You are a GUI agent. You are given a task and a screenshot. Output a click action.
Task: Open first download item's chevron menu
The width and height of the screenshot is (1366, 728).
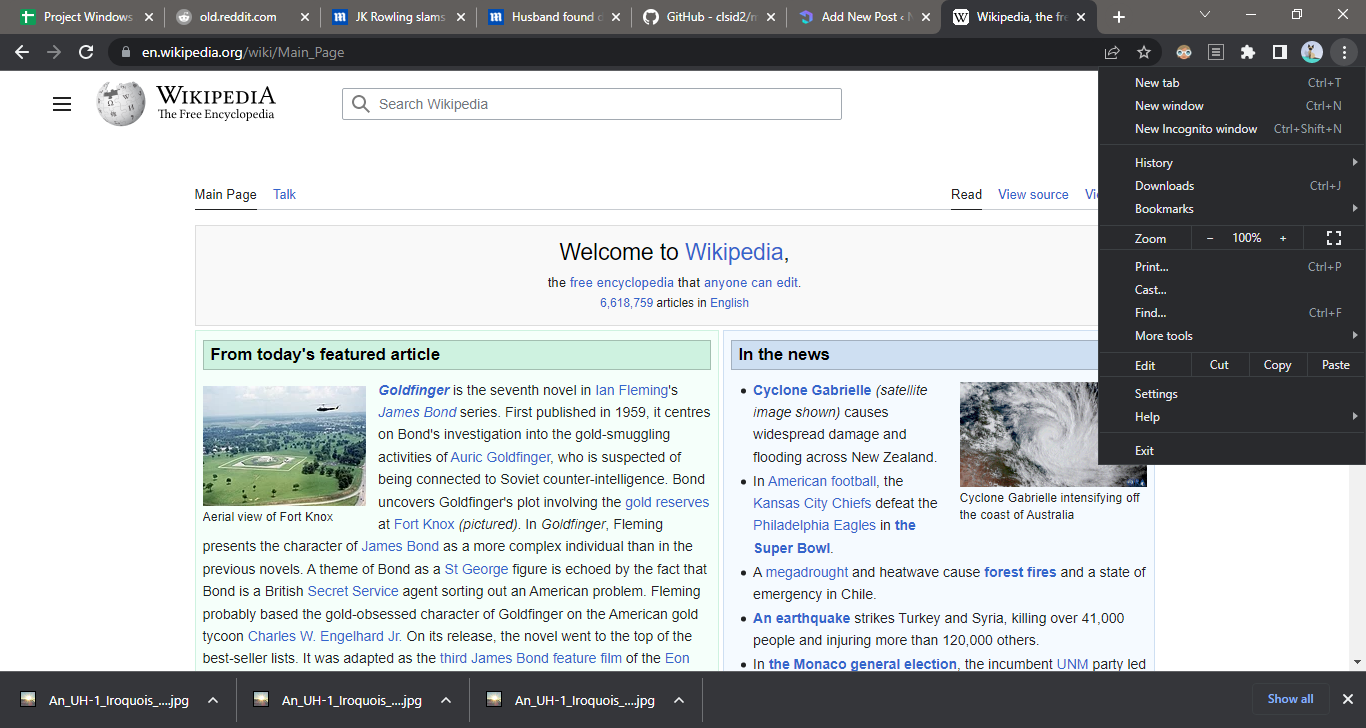213,700
